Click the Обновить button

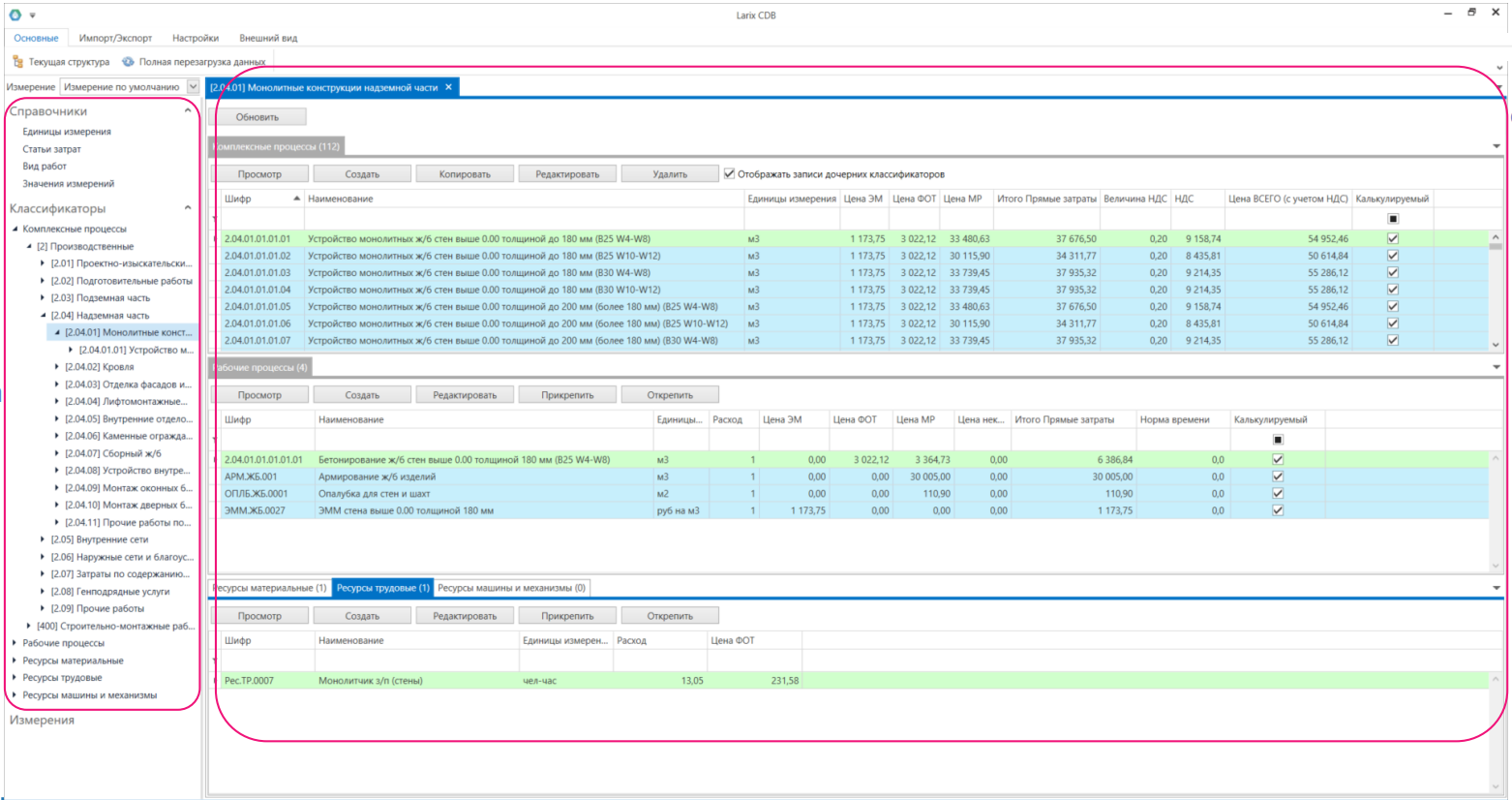257,117
